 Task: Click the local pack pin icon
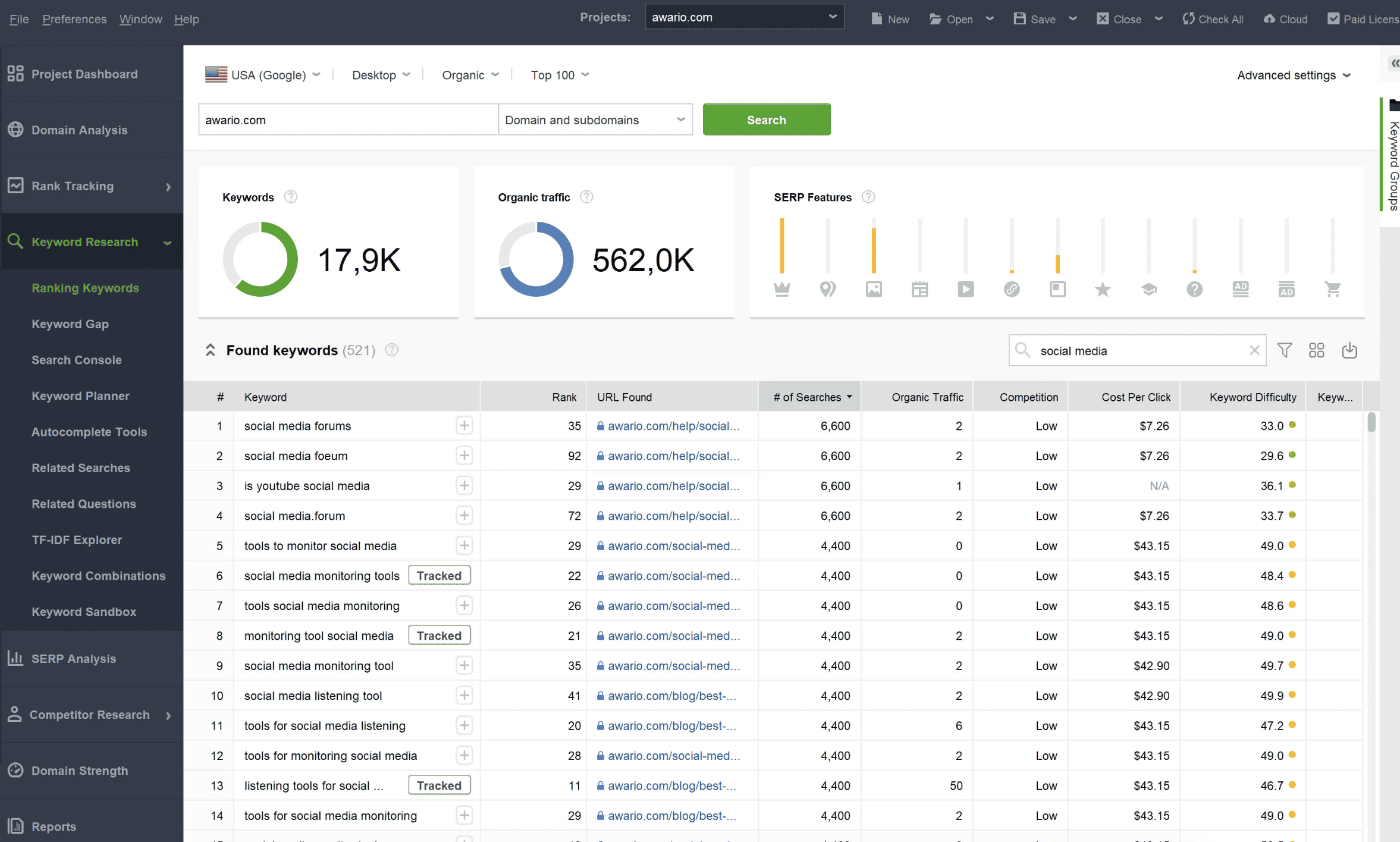(x=827, y=290)
